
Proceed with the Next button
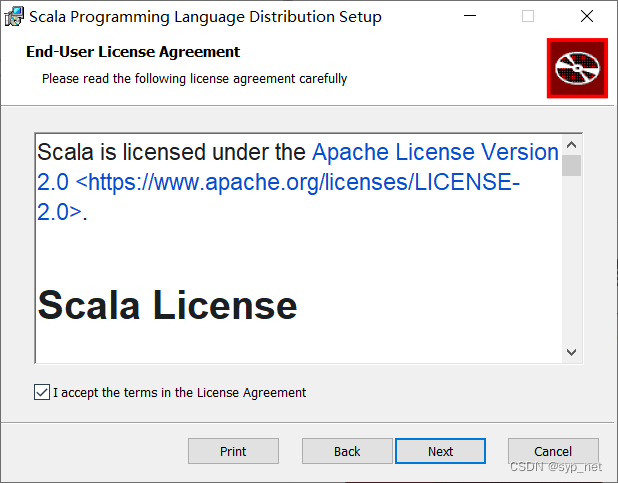pos(440,451)
